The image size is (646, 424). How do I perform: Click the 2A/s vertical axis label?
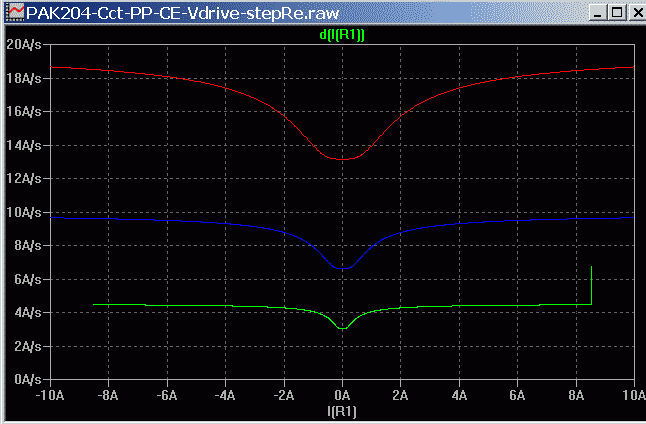(28, 346)
